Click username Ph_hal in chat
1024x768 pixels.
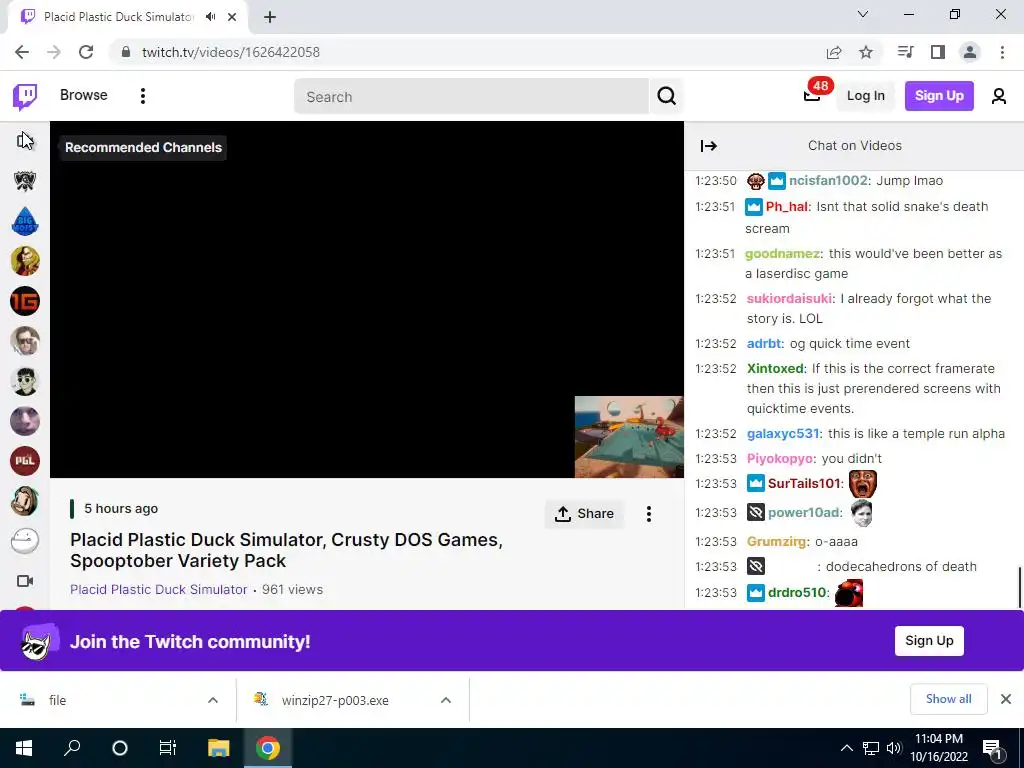click(x=786, y=207)
